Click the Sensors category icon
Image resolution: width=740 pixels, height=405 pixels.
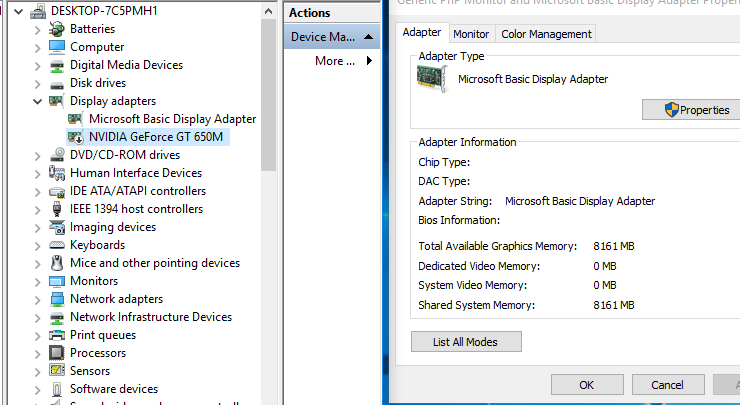click(57, 371)
